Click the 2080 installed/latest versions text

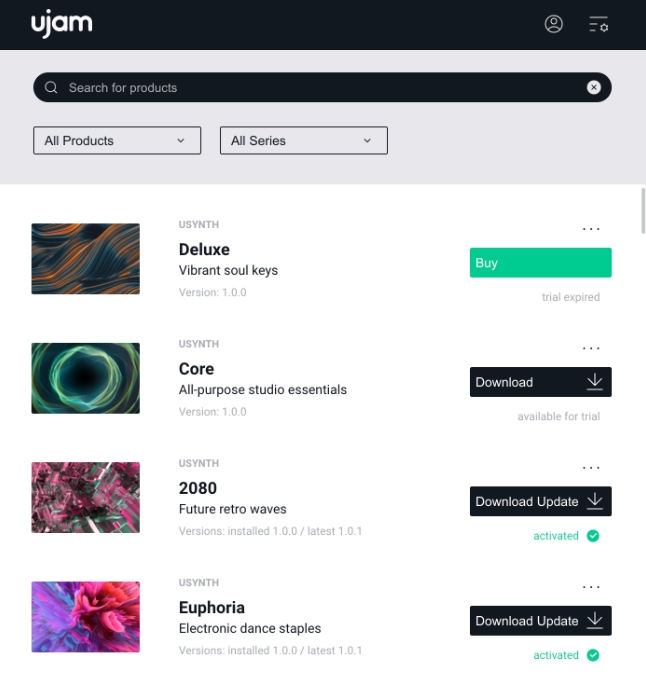point(270,531)
